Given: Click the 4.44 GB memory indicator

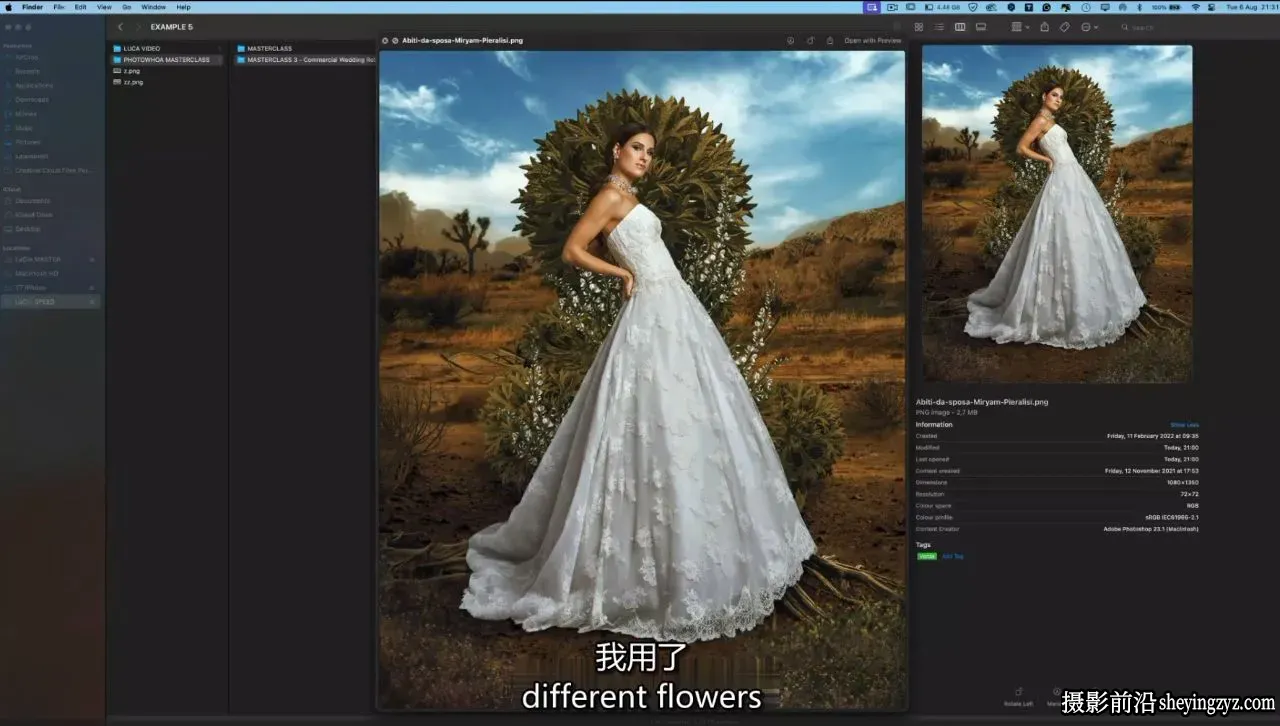Looking at the screenshot, I should (x=942, y=7).
